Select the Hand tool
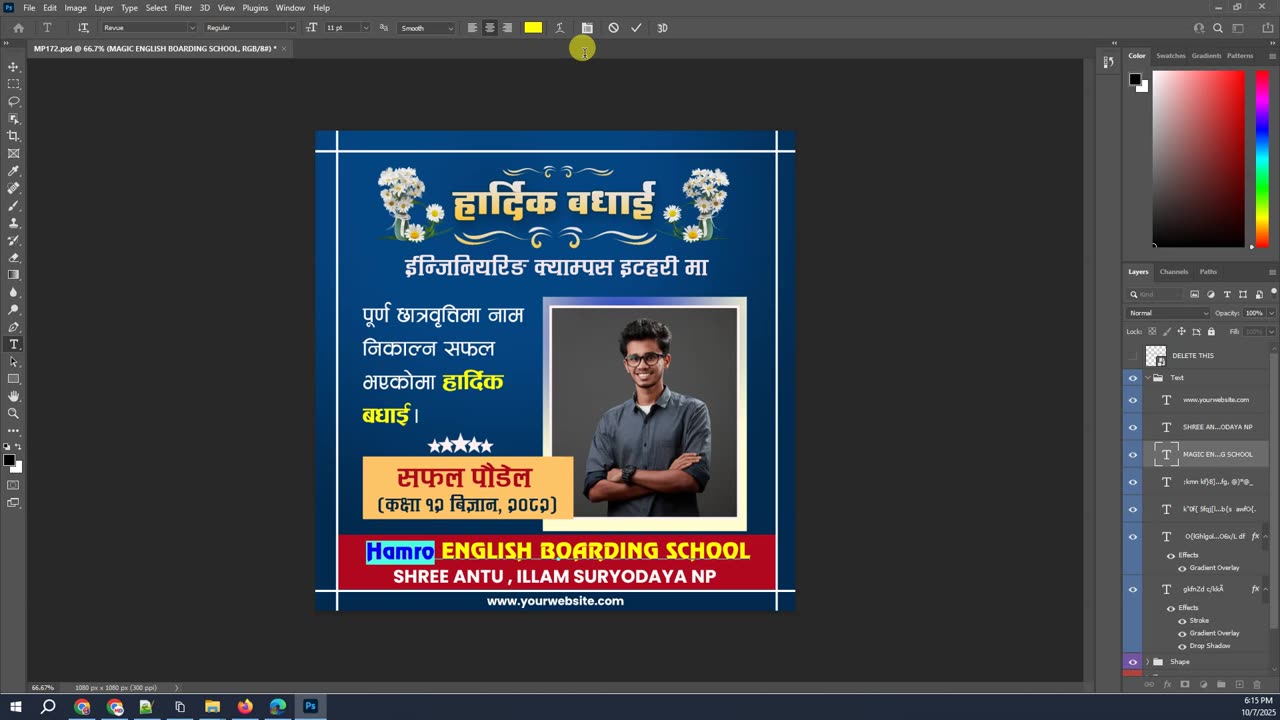The image size is (1280, 720). click(x=13, y=396)
